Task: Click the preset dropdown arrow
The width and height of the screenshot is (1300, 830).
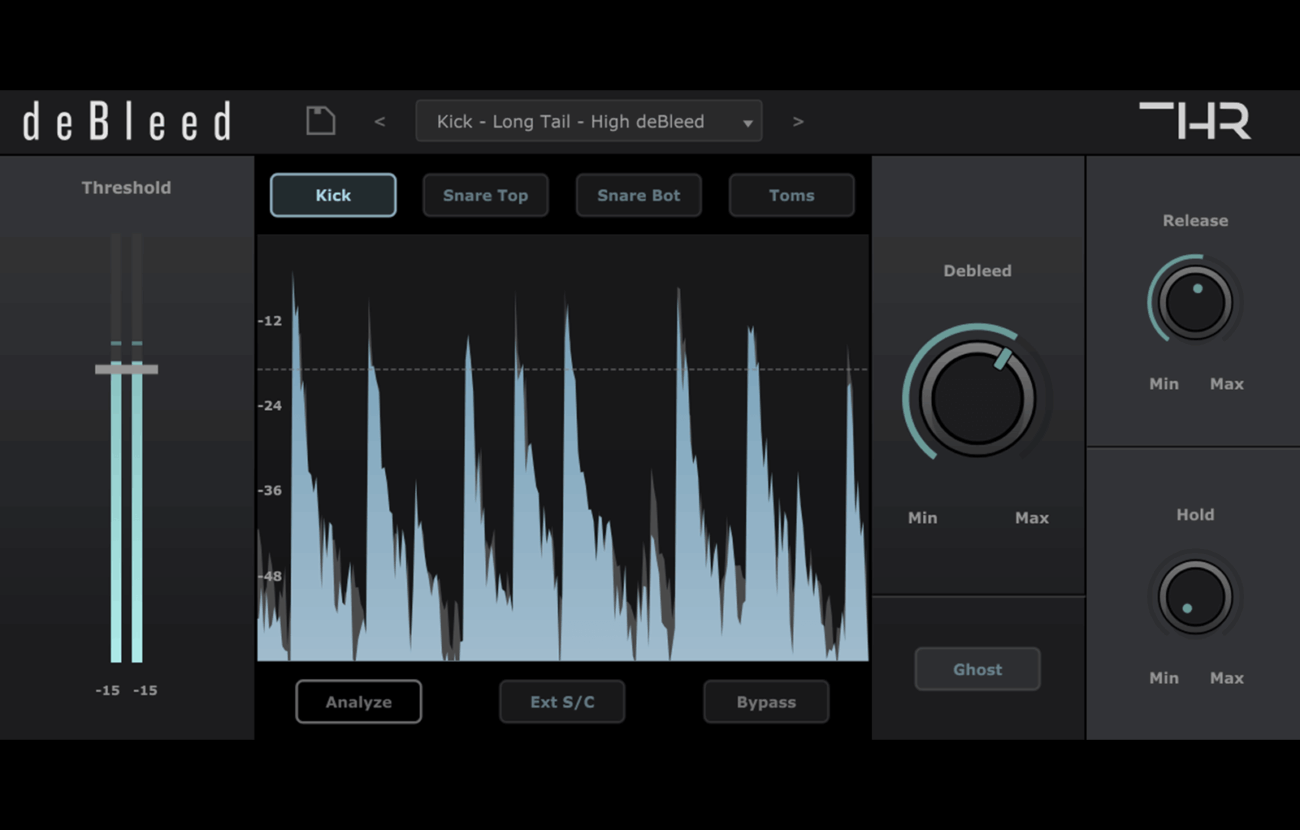Action: coord(747,123)
